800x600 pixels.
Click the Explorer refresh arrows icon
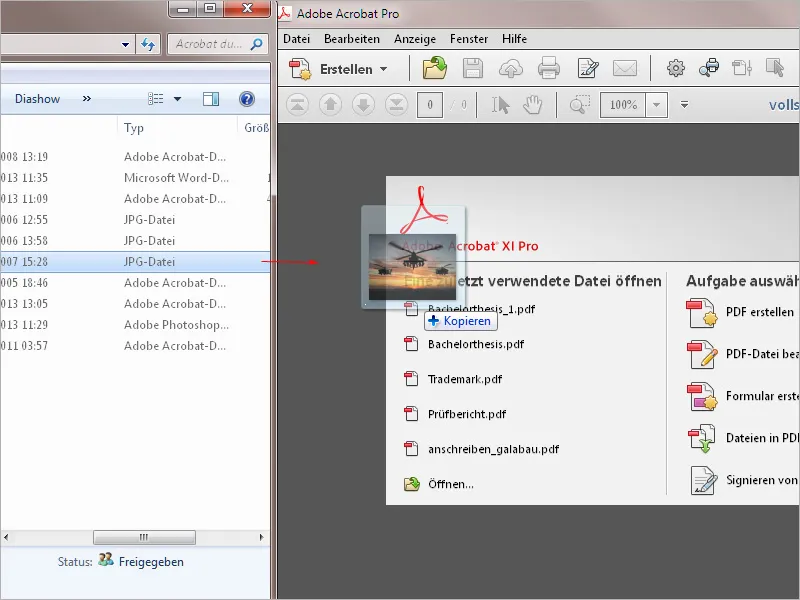point(148,44)
